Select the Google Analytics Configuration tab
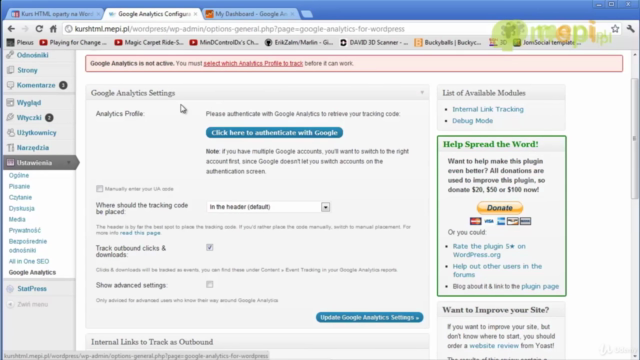Screen dimensions: 640x360 153,14
